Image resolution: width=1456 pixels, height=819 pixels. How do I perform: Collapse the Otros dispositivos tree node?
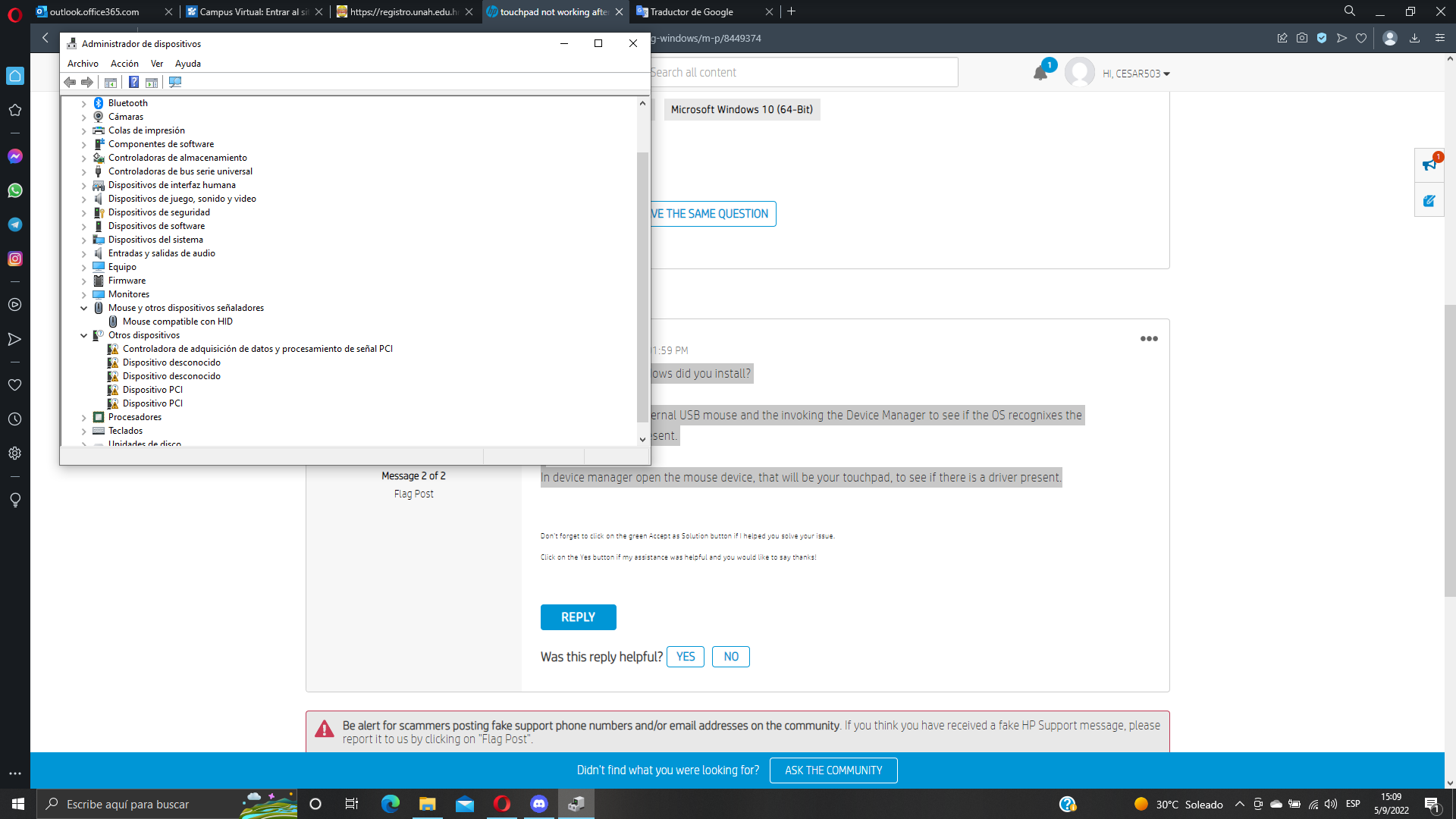pos(83,335)
